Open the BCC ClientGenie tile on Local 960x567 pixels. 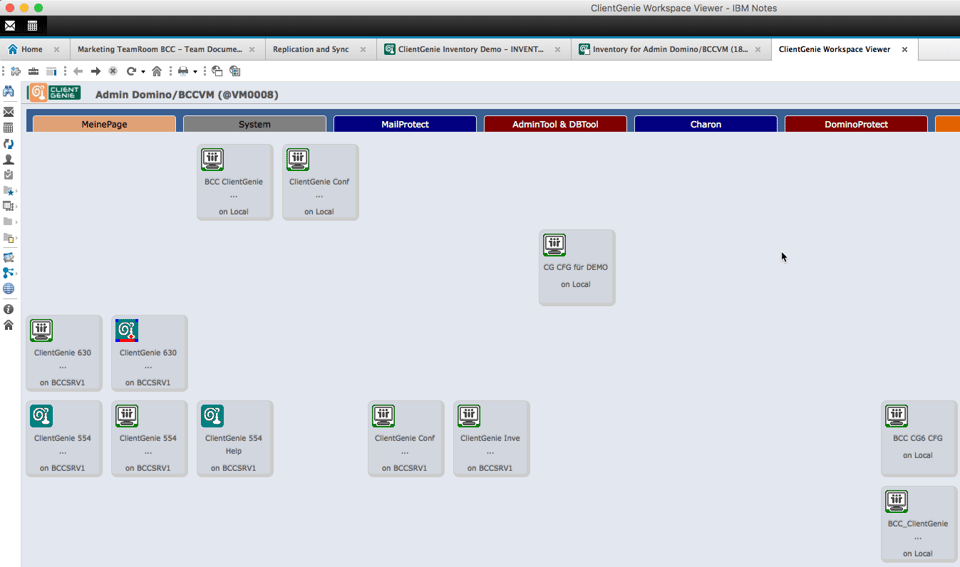(234, 182)
